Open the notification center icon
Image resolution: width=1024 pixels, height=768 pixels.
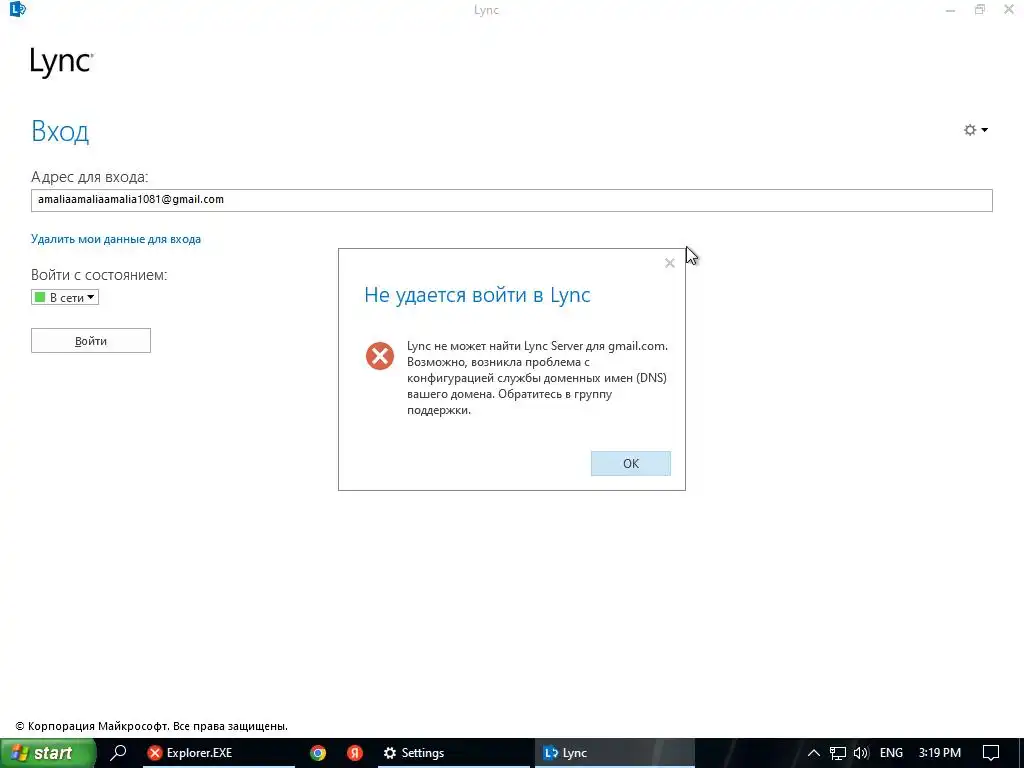[x=991, y=753]
